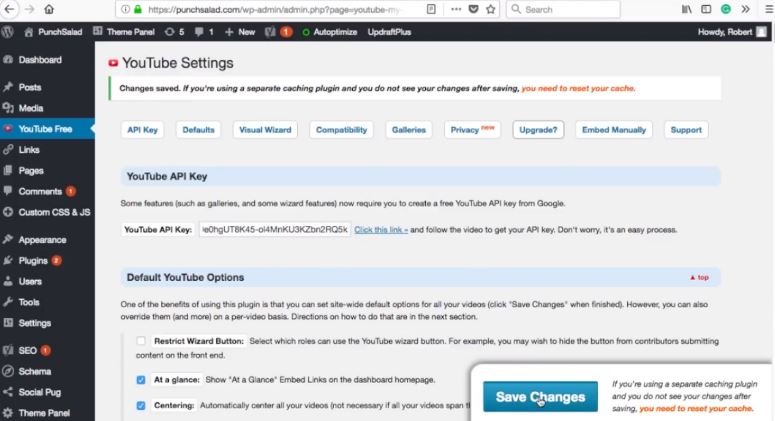The width and height of the screenshot is (775, 421).
Task: Open the Privacy tab
Action: click(473, 130)
